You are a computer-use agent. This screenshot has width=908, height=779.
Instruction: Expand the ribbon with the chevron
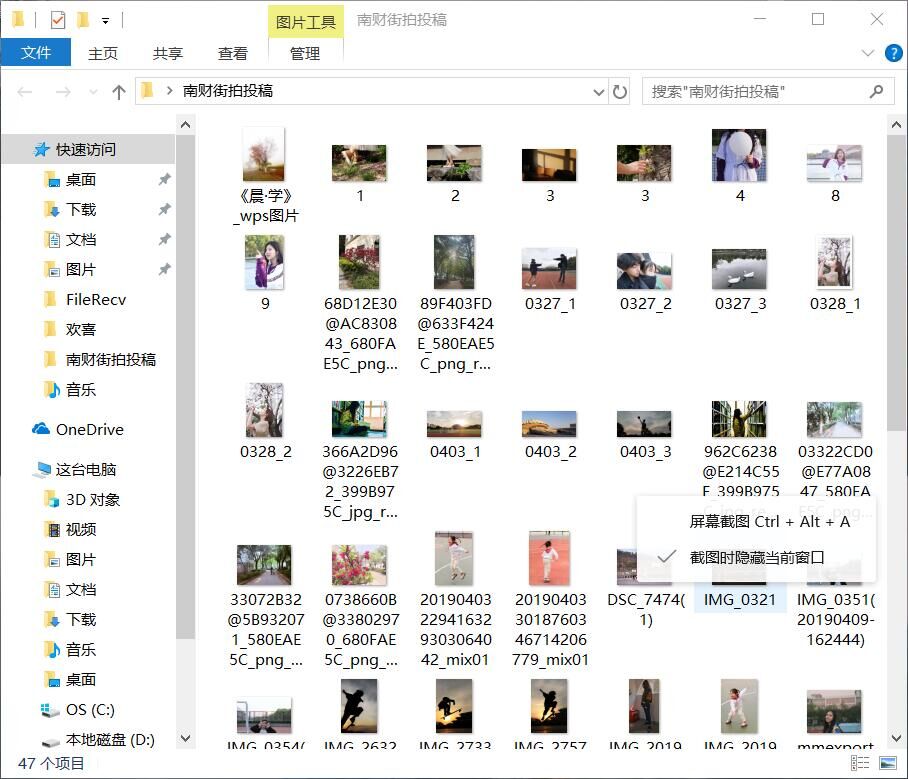[867, 54]
